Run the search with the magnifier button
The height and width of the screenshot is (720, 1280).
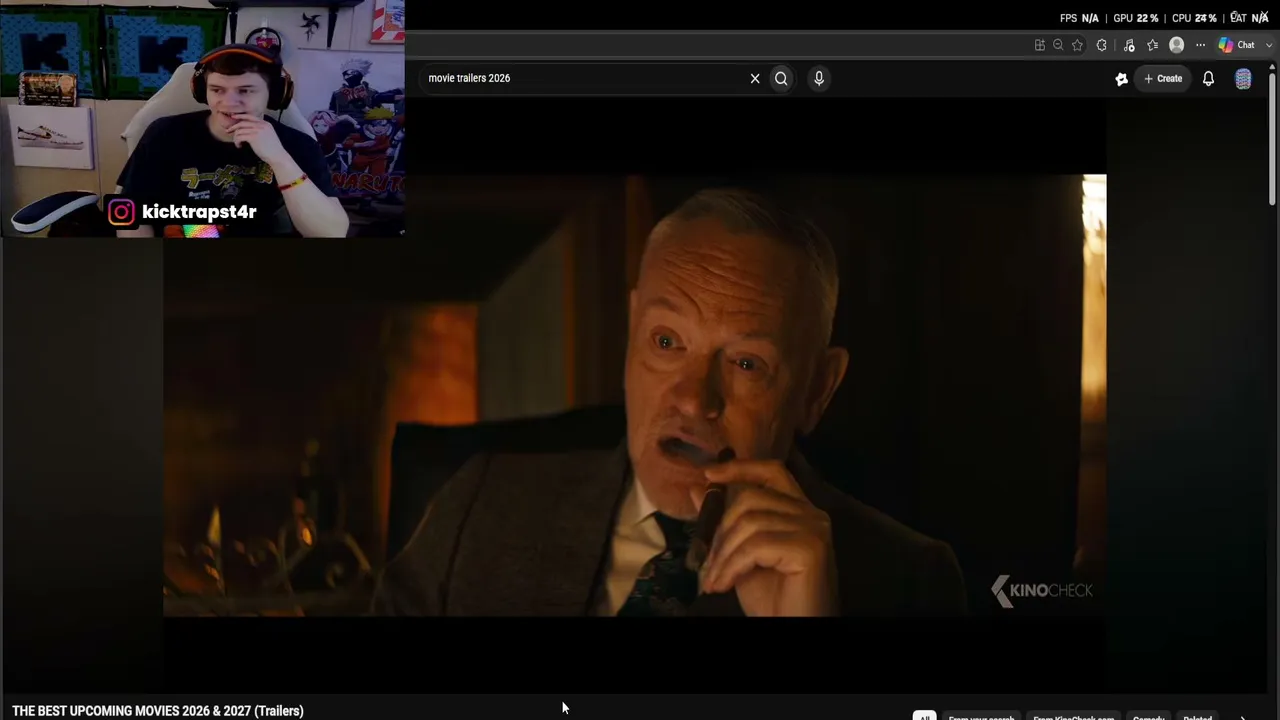click(781, 78)
